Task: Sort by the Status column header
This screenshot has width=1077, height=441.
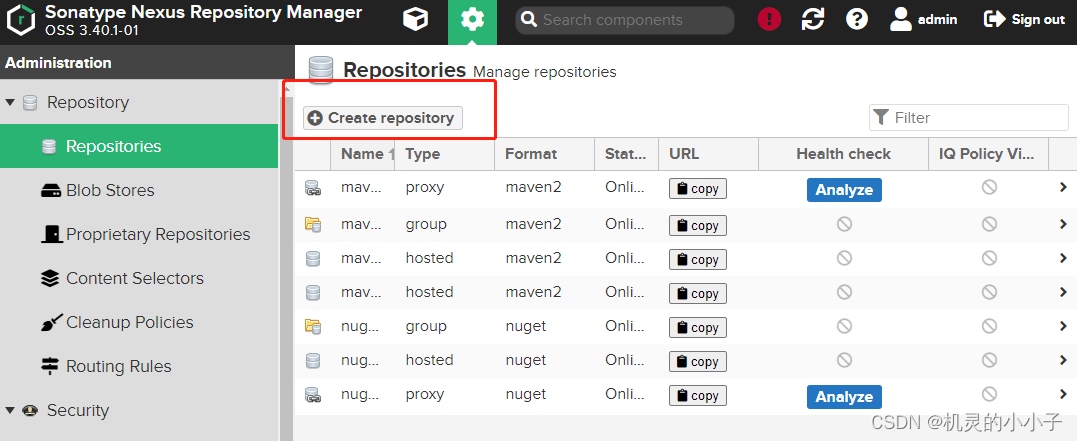Action: point(626,154)
